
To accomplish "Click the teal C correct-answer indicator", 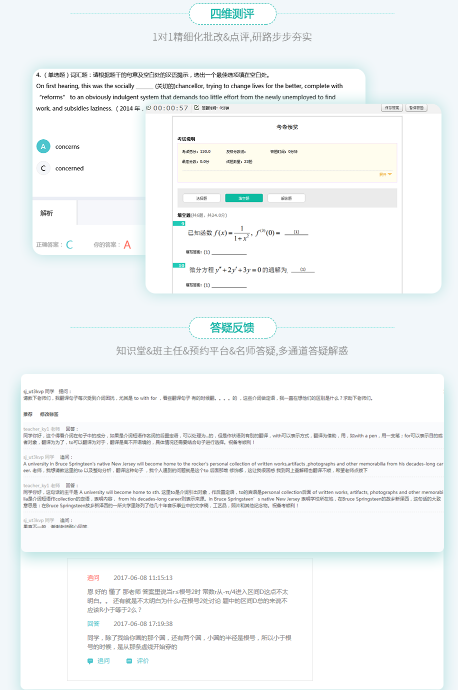I will pyautogui.click(x=69, y=245).
